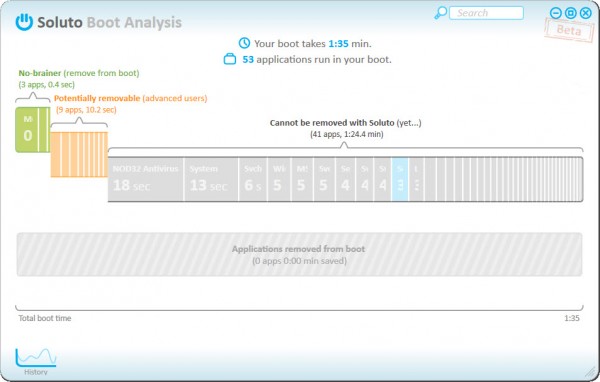Image resolution: width=600 pixels, height=382 pixels.
Task: Select the green no-brainer app block showing 0
Action: [27, 130]
